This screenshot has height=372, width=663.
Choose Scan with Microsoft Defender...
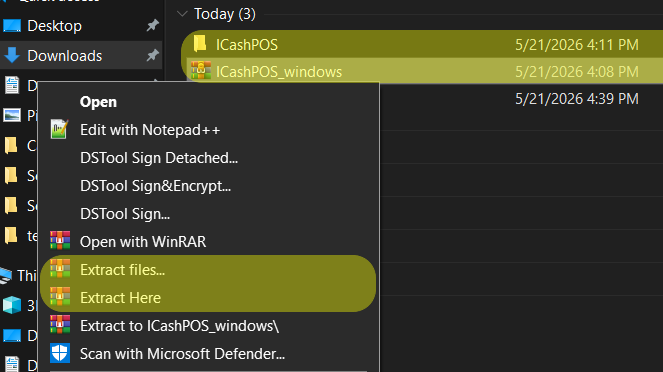click(x=209, y=353)
